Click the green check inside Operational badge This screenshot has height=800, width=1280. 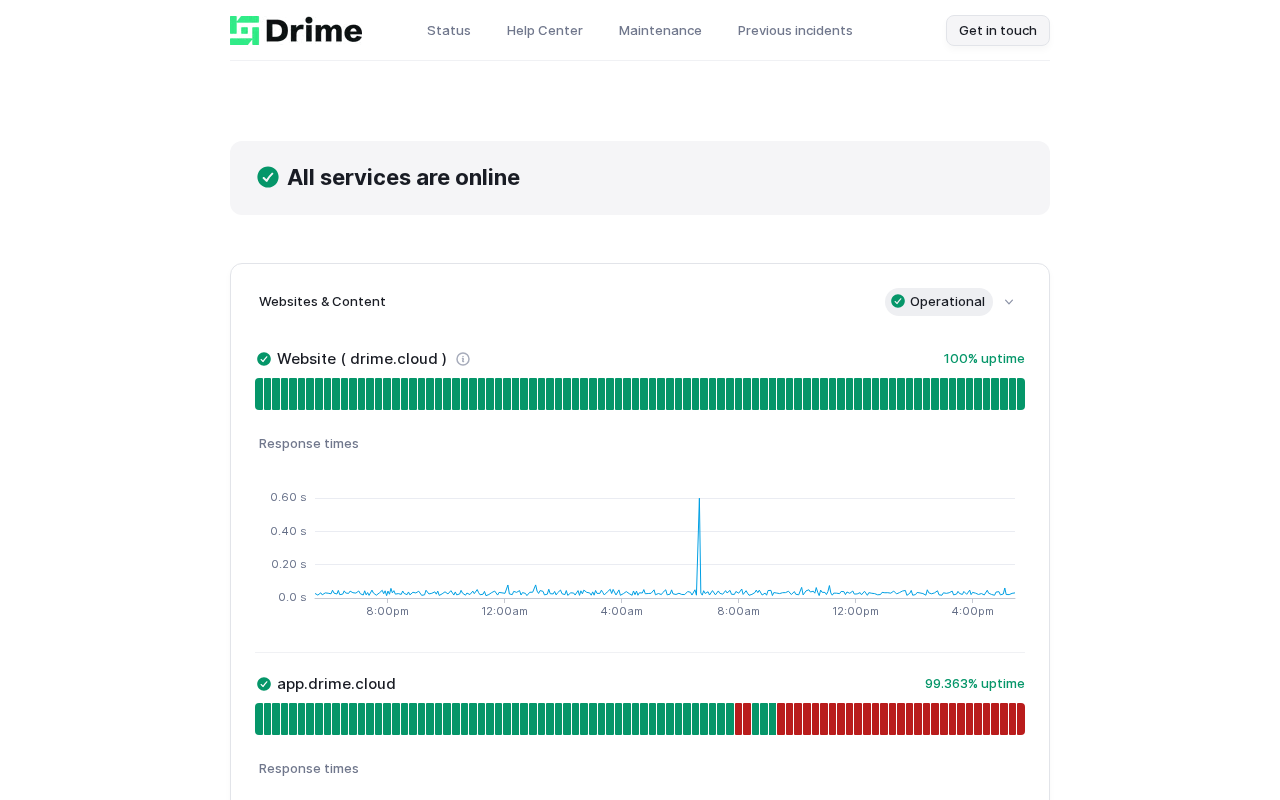click(x=898, y=301)
